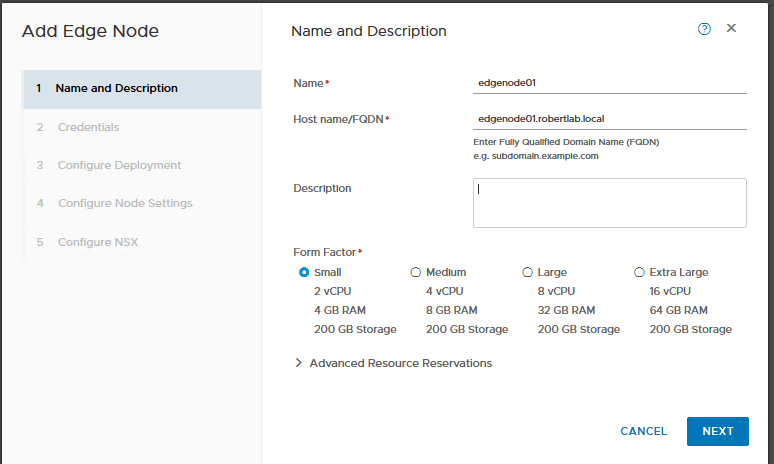Click the help question mark icon

704,29
